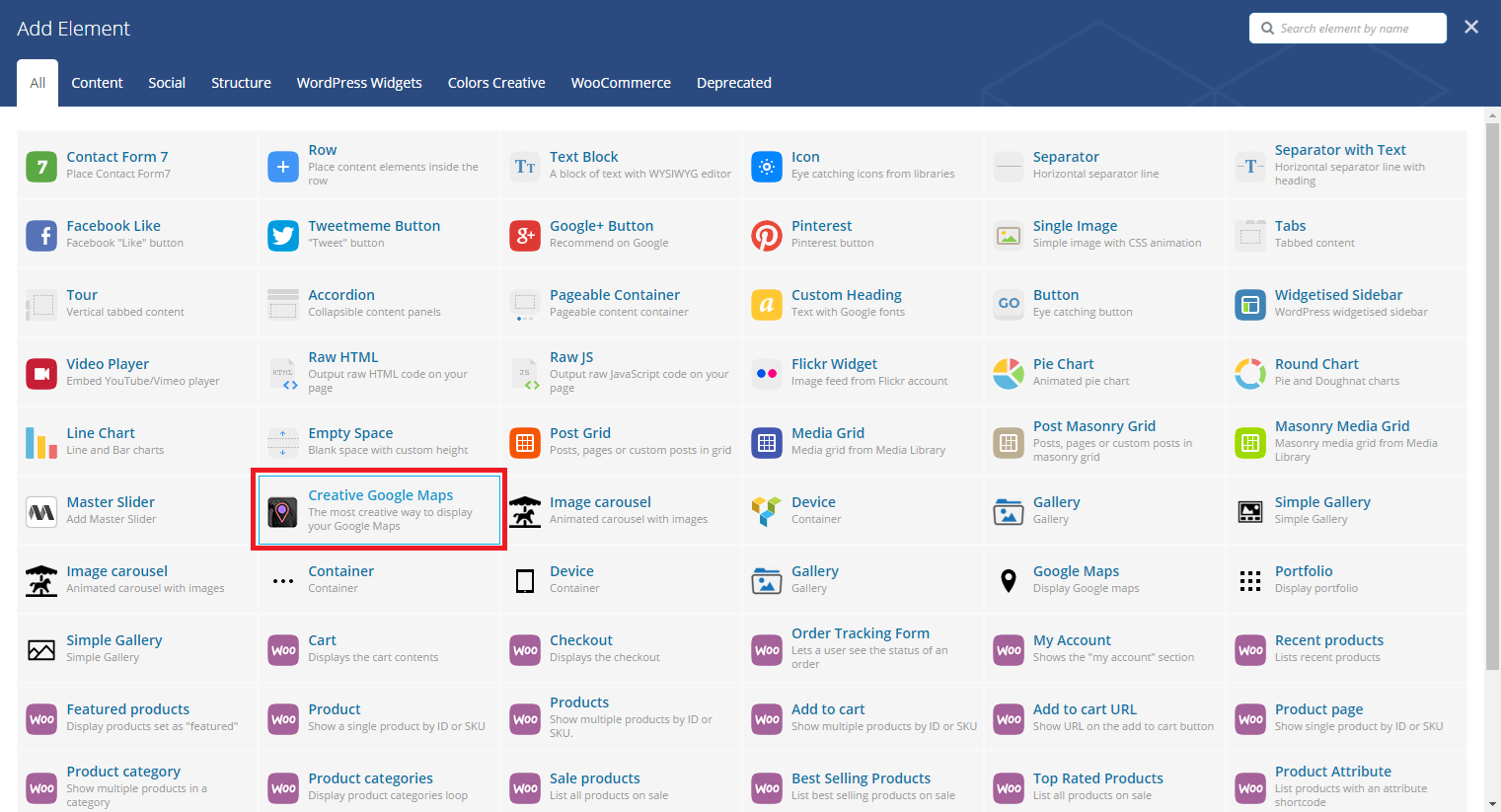Screen dimensions: 1501x812
Task: Switch to the WooCommerce tab
Action: (621, 83)
